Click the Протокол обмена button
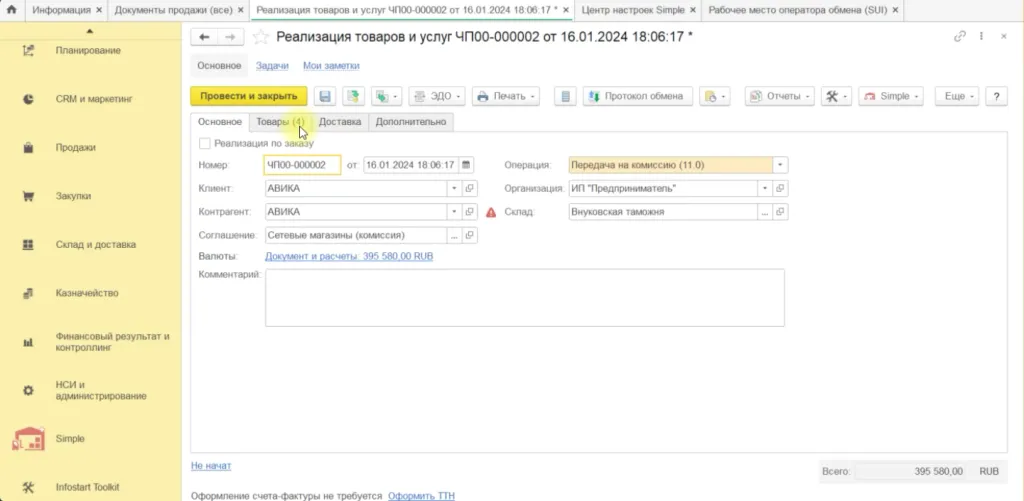 (x=637, y=96)
